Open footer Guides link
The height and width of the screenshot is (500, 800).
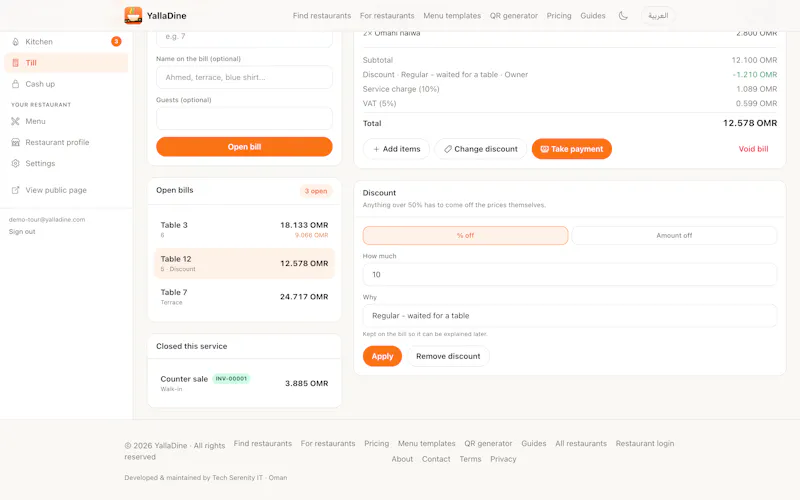(x=534, y=443)
